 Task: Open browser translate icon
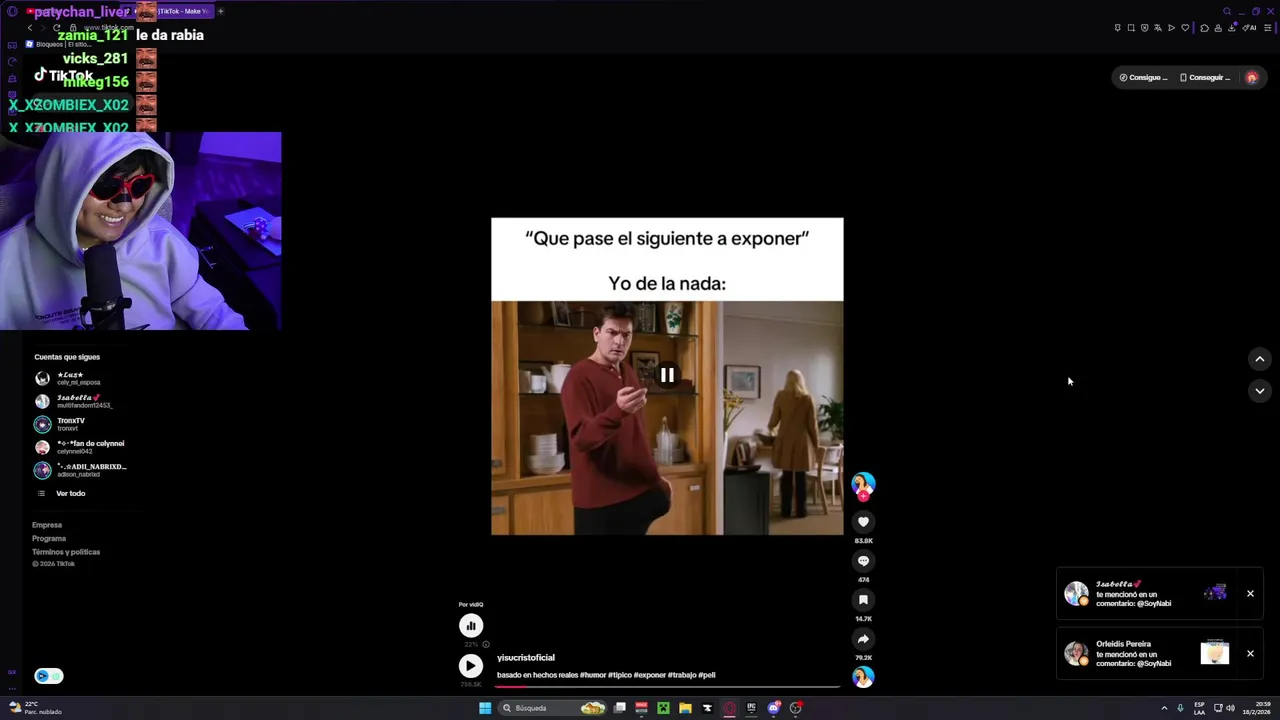pyautogui.click(x=1158, y=28)
